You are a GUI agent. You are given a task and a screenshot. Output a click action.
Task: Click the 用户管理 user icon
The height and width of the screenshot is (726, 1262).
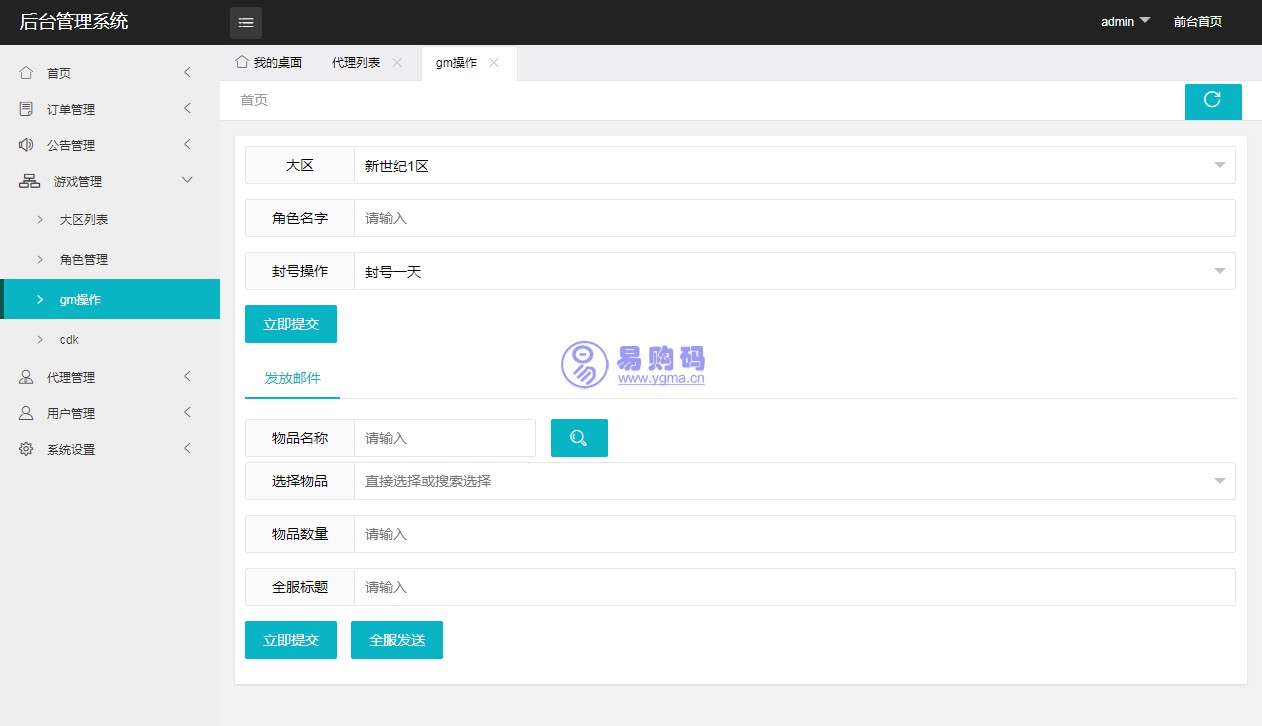26,413
